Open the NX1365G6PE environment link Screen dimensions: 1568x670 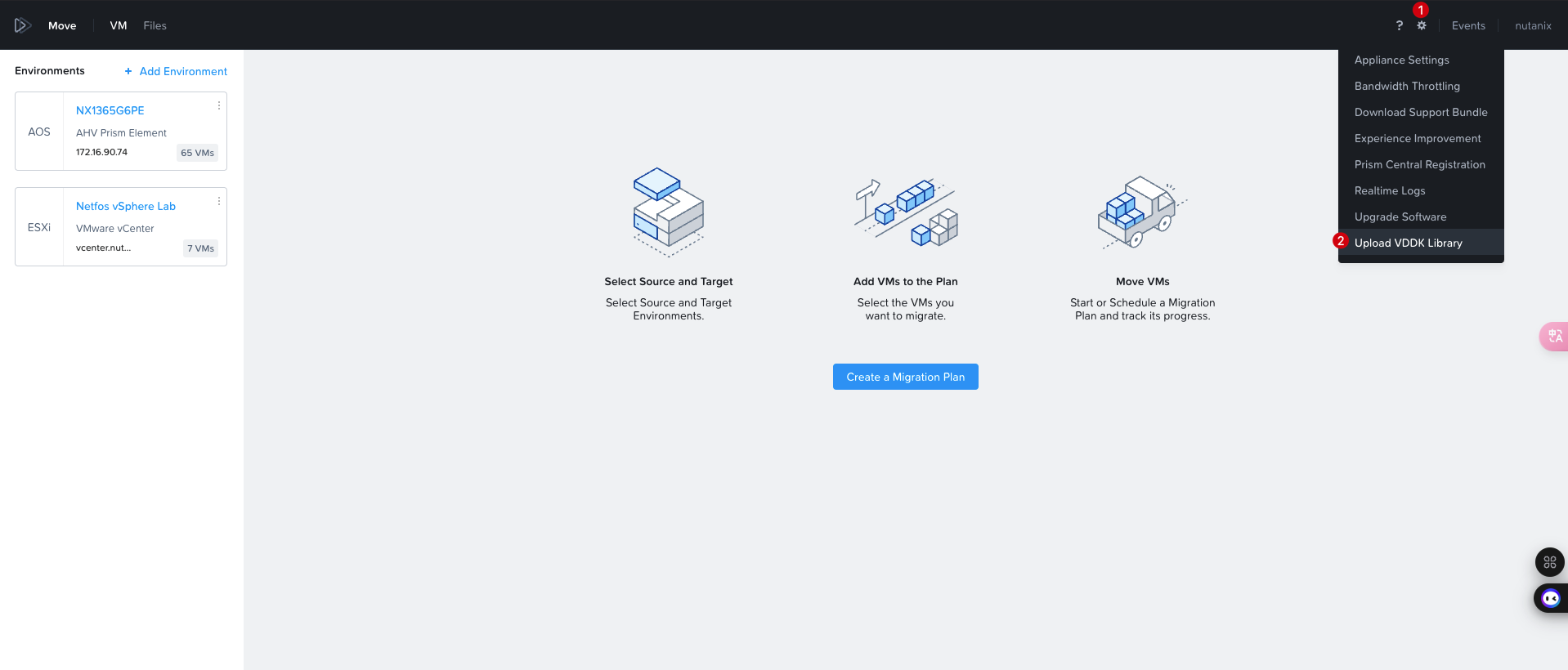(x=110, y=110)
